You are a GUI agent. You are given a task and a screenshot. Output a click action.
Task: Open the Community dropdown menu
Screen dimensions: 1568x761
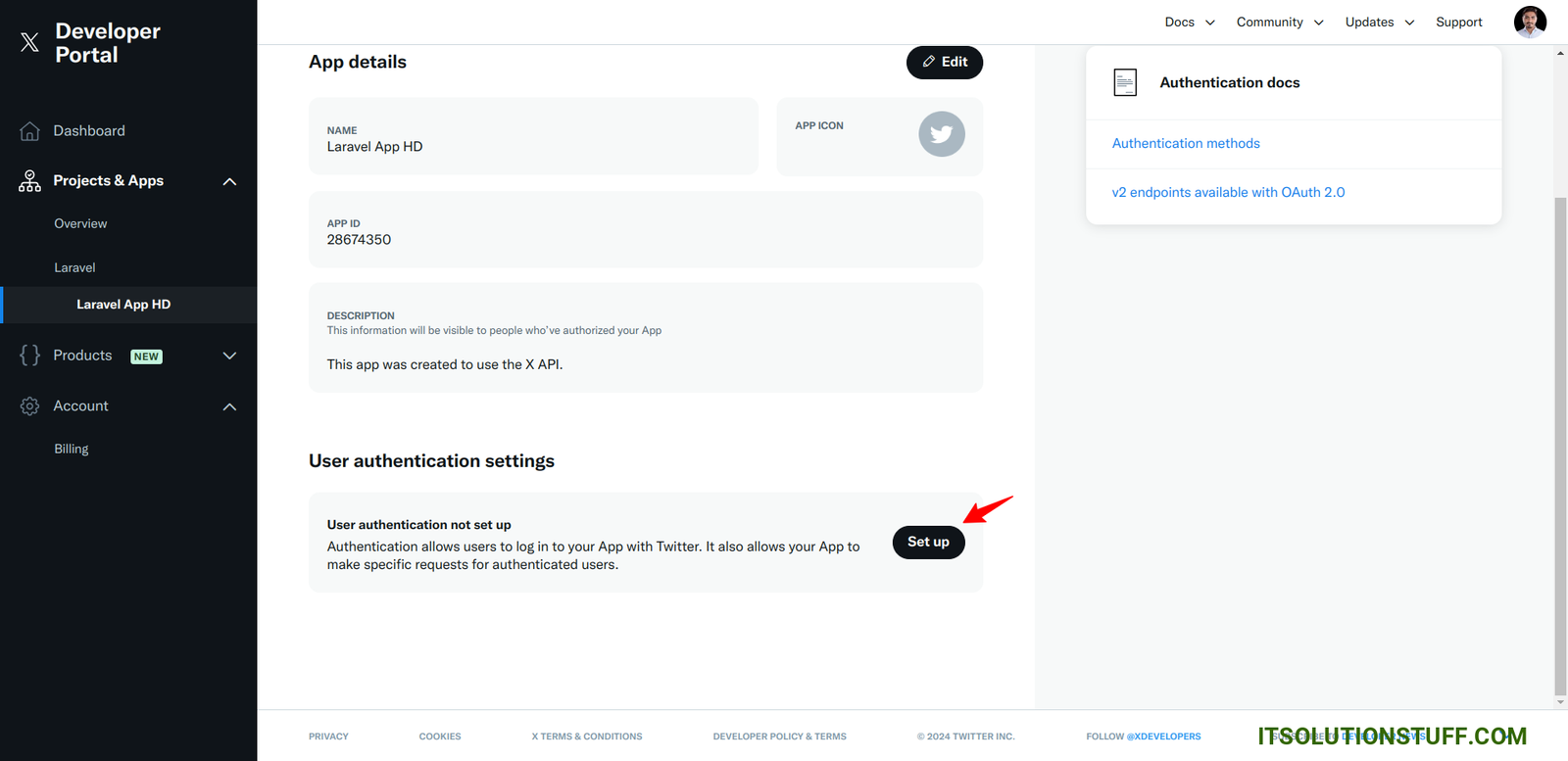1279,23
